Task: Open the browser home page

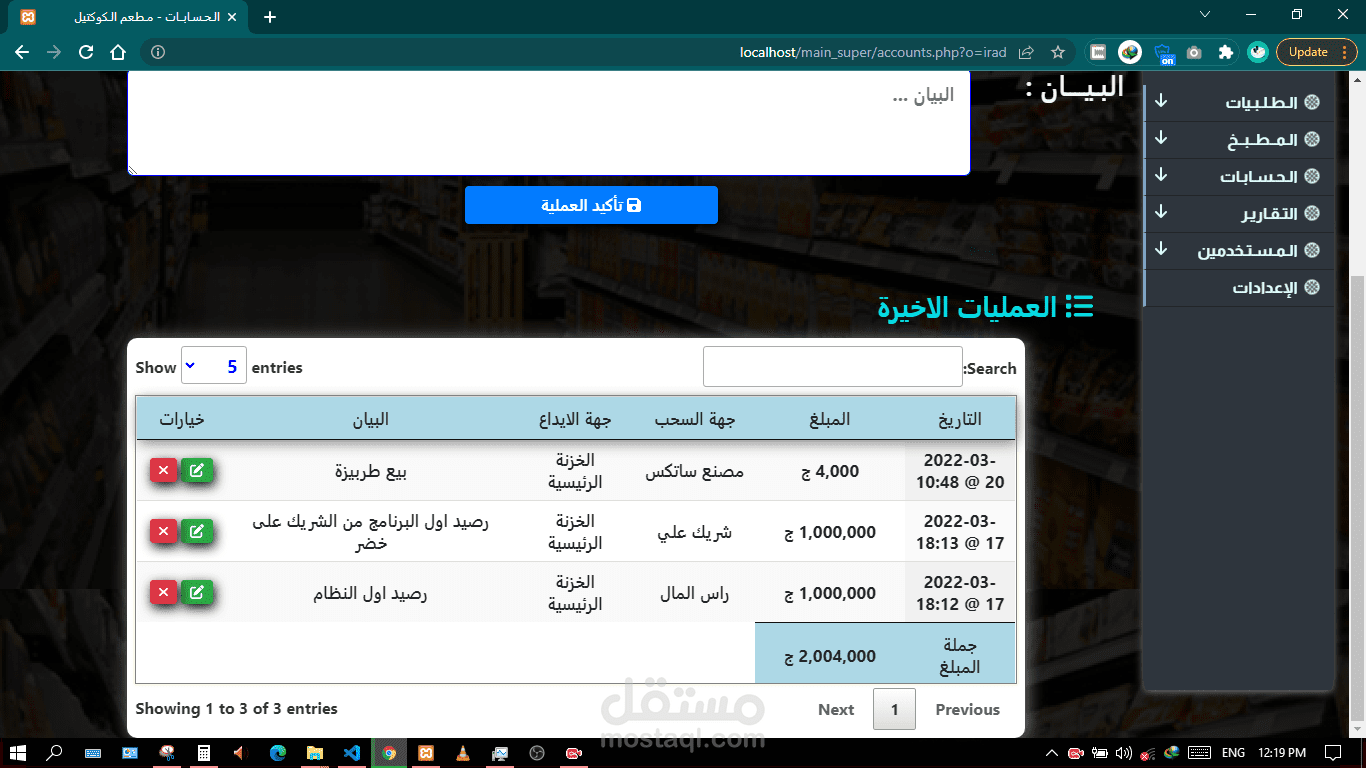Action: tap(118, 52)
